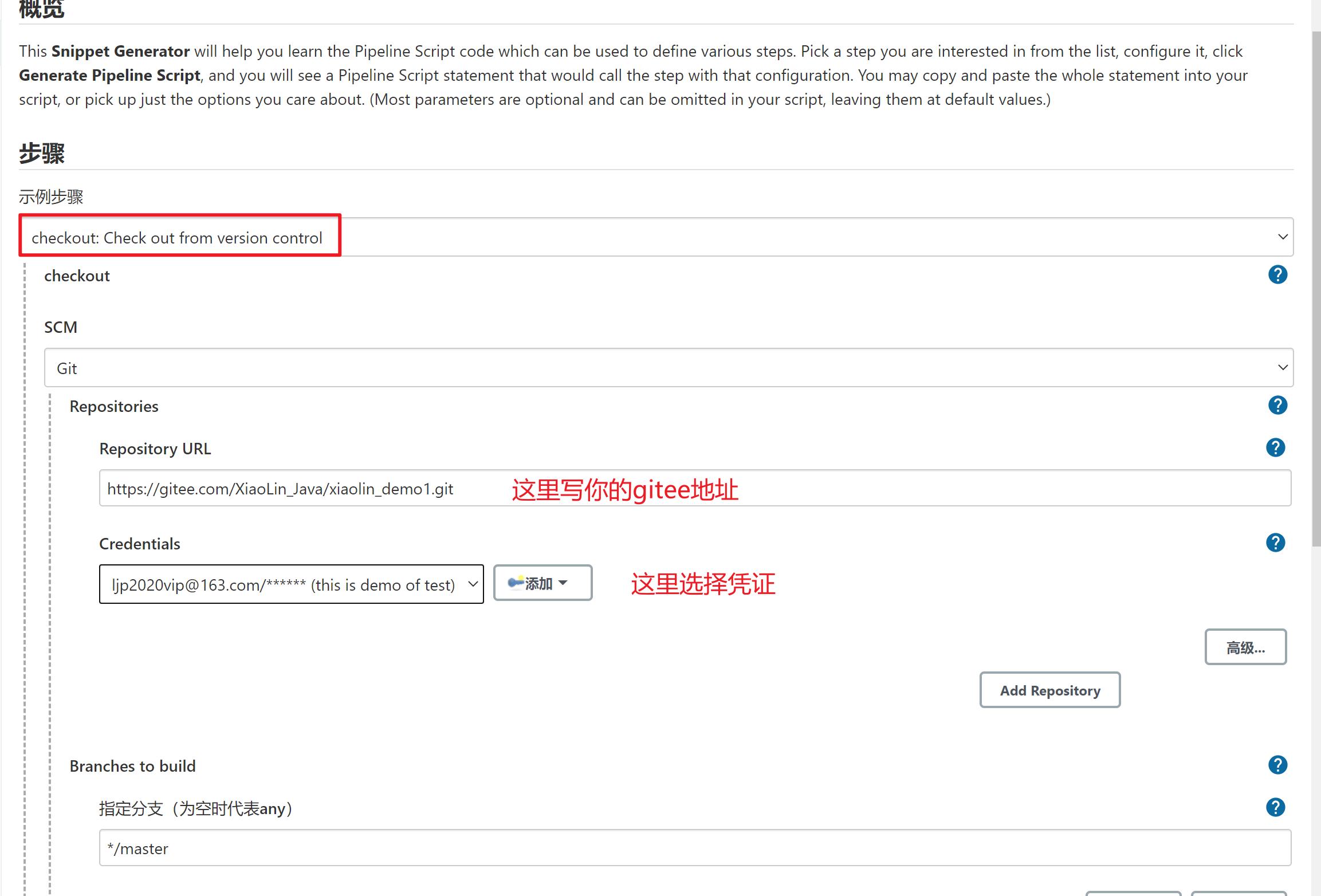Viewport: 1321px width, 896px height.
Task: Click the 示例步骤 label
Action: pos(51,197)
